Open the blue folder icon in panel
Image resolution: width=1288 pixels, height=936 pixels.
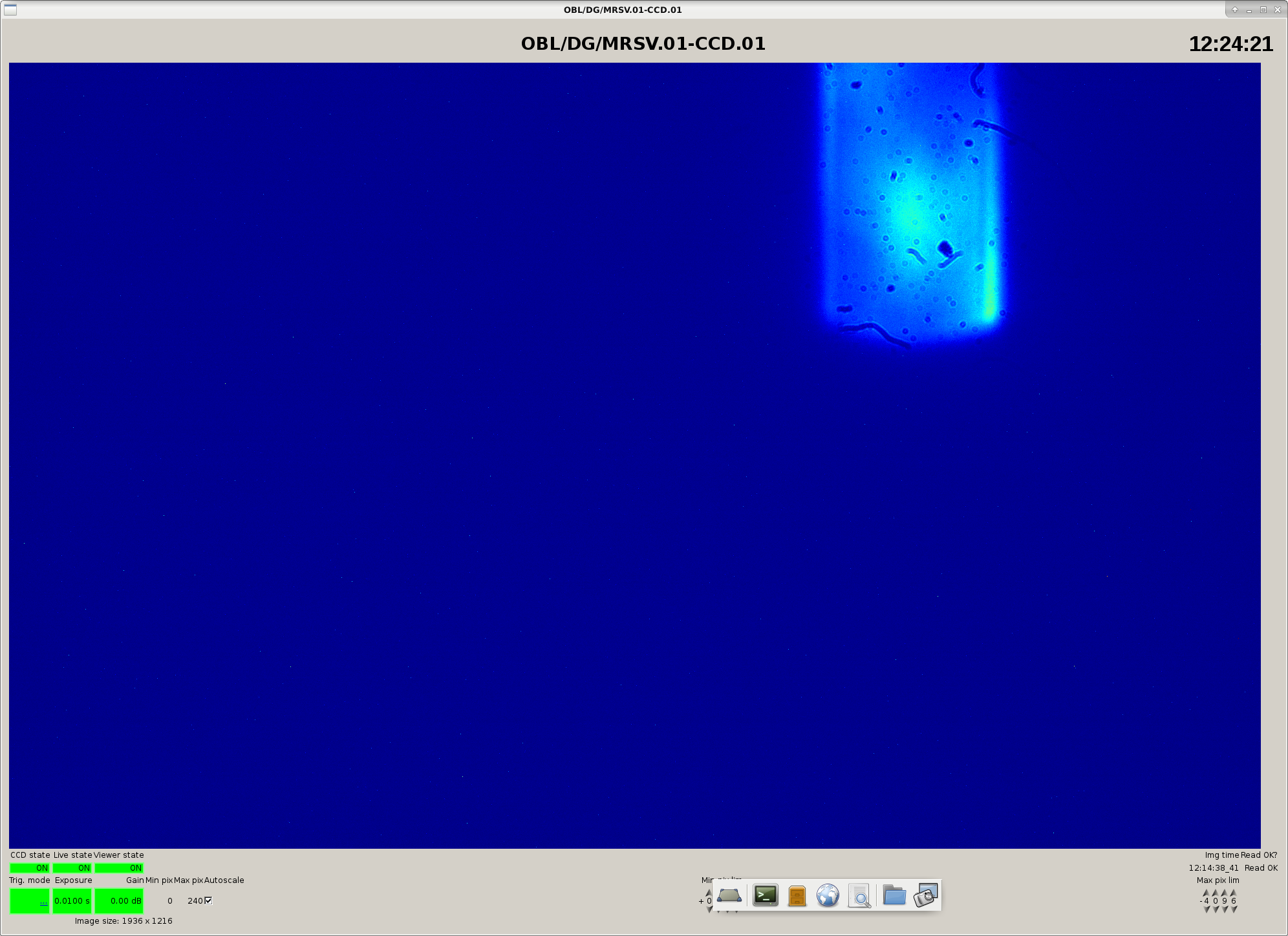coord(894,895)
